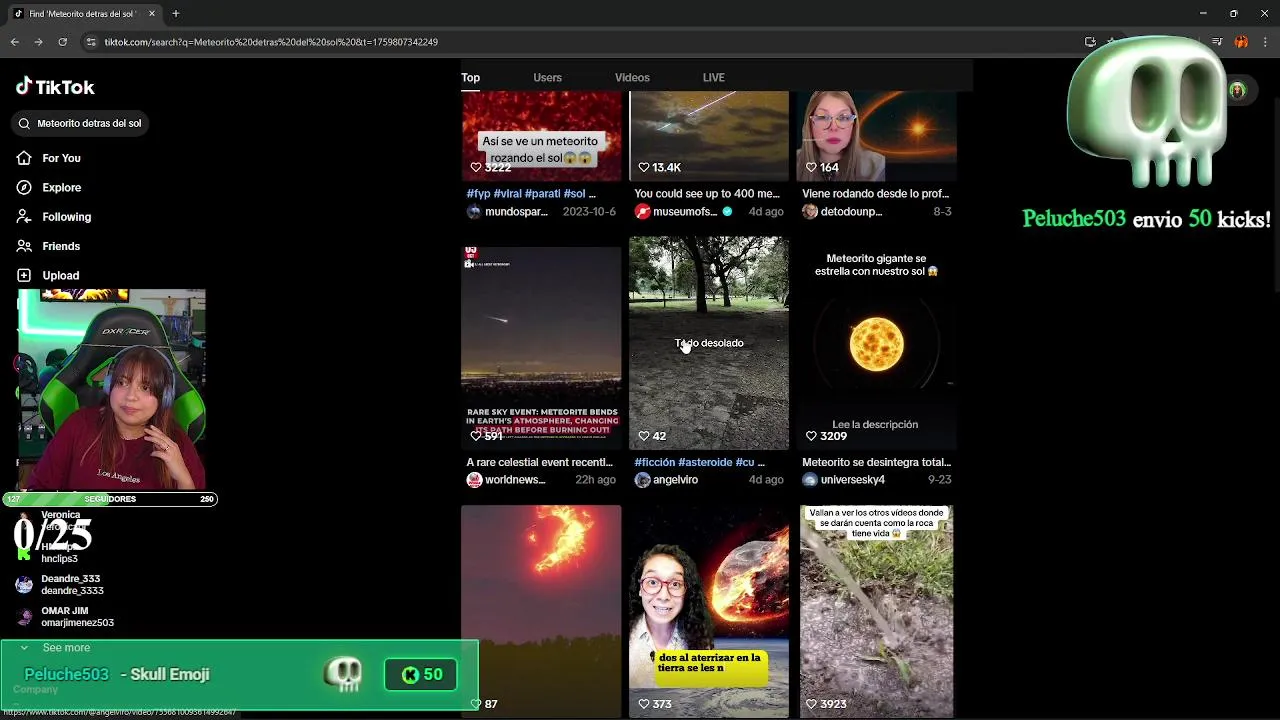Go back with browser back arrow

click(14, 42)
